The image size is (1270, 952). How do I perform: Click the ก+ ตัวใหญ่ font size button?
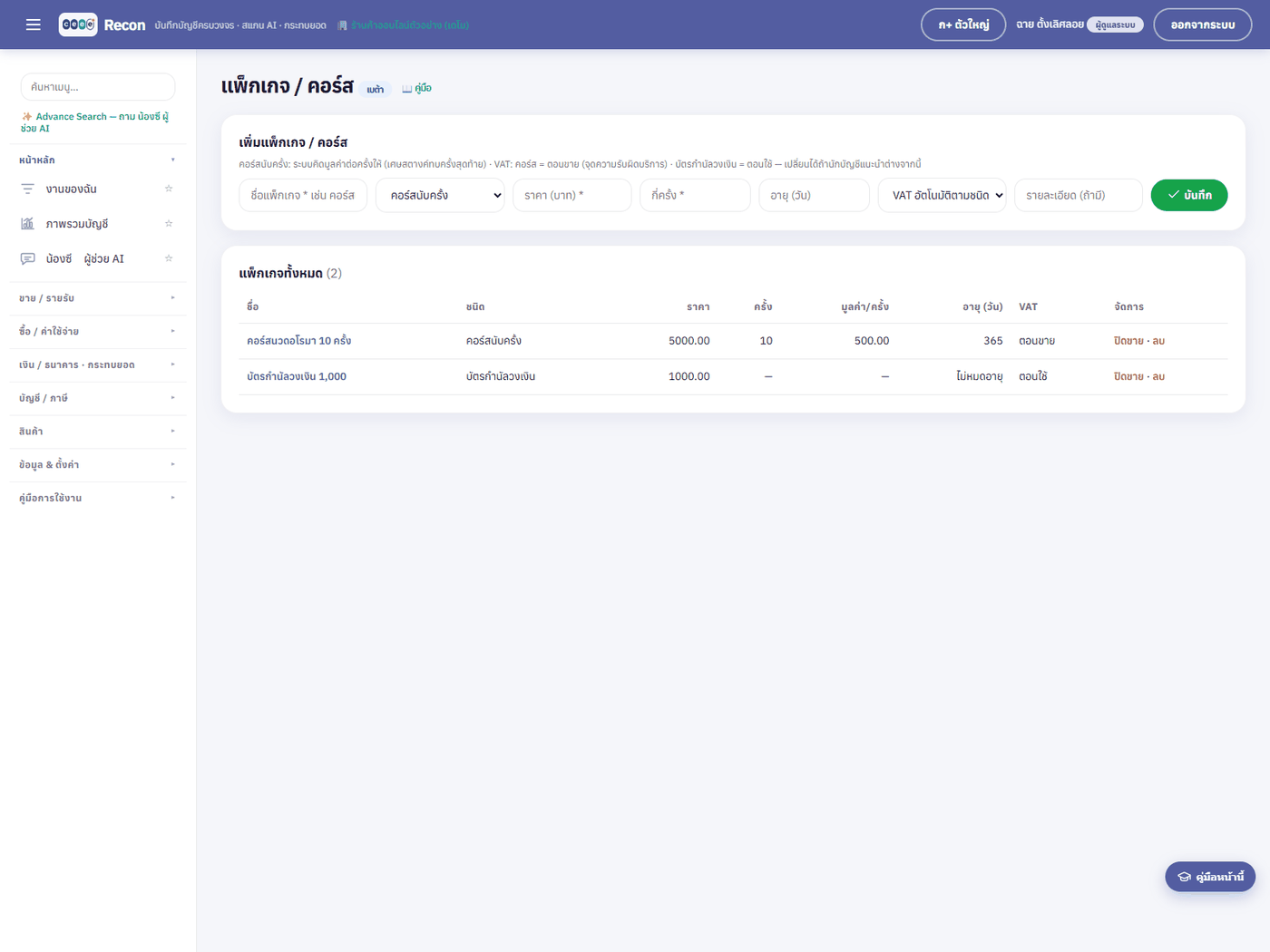tap(963, 24)
